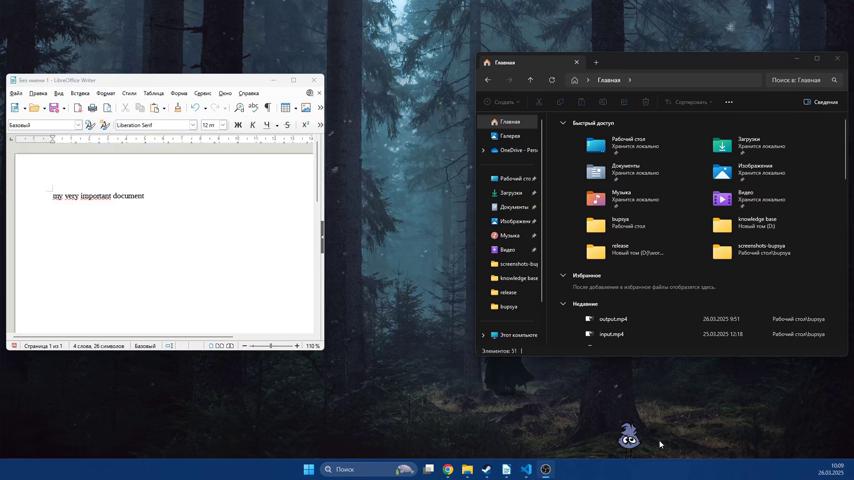Click the zoom slider in Writer status bar
The height and width of the screenshot is (480, 854).
[x=270, y=346]
